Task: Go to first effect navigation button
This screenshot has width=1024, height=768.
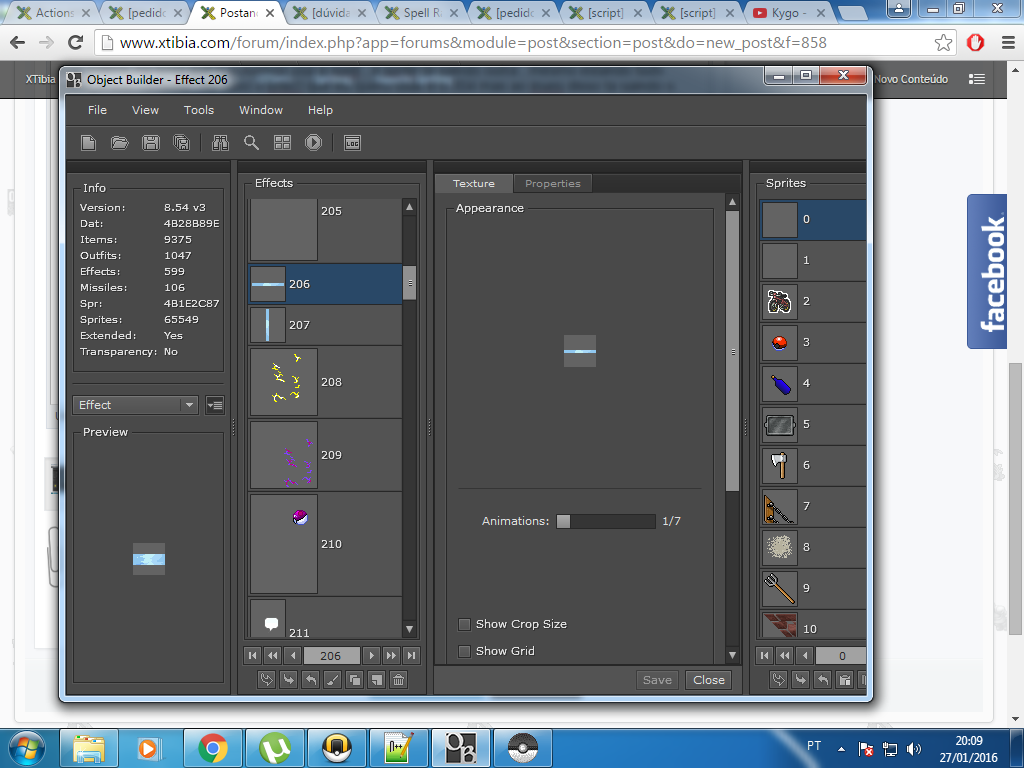Action: coord(253,655)
